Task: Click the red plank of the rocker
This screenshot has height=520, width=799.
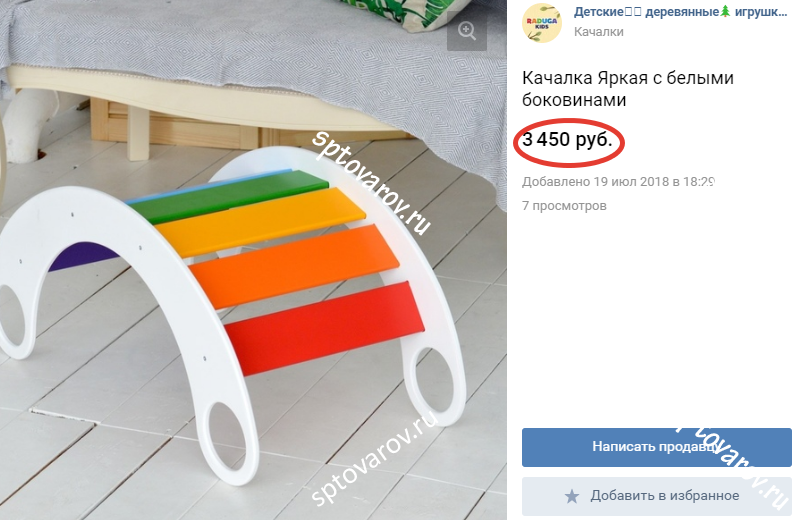Action: click(x=324, y=326)
